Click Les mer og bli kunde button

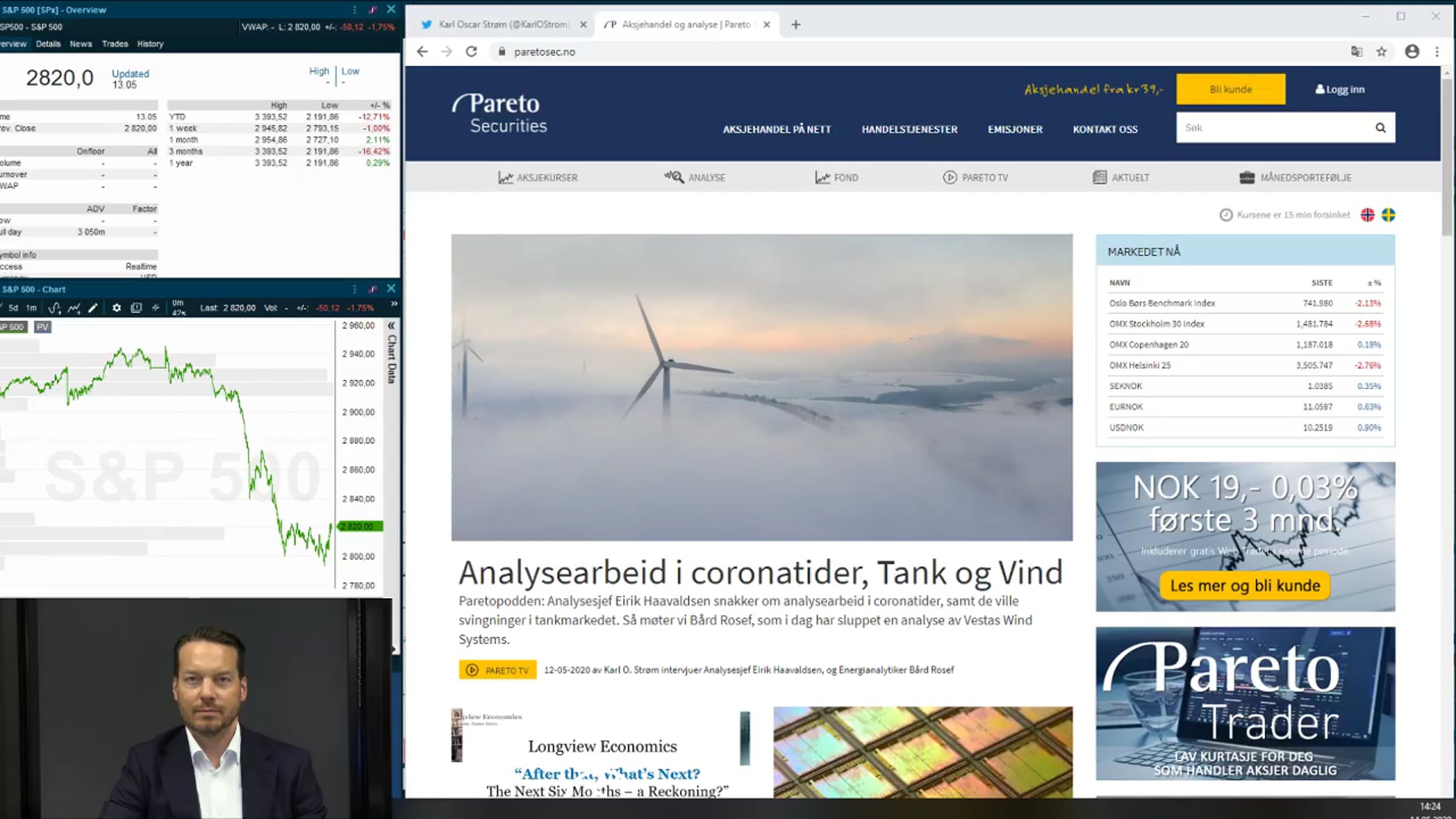[1245, 585]
